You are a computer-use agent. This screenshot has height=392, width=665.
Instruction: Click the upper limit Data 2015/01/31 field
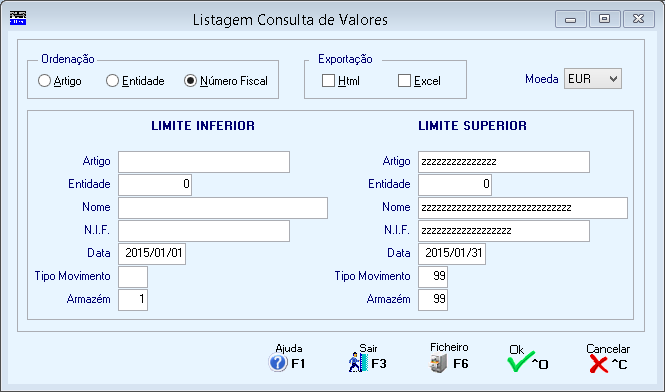[452, 254]
